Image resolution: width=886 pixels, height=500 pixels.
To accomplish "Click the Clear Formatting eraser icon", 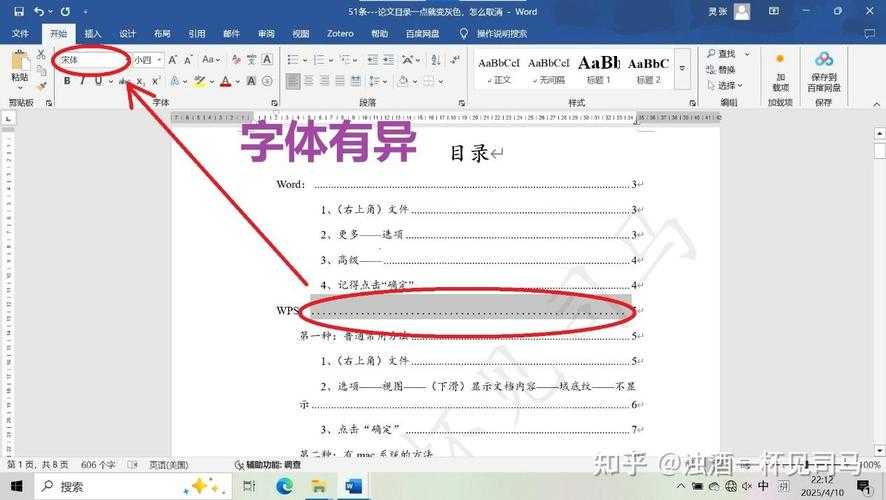I will [236, 59].
